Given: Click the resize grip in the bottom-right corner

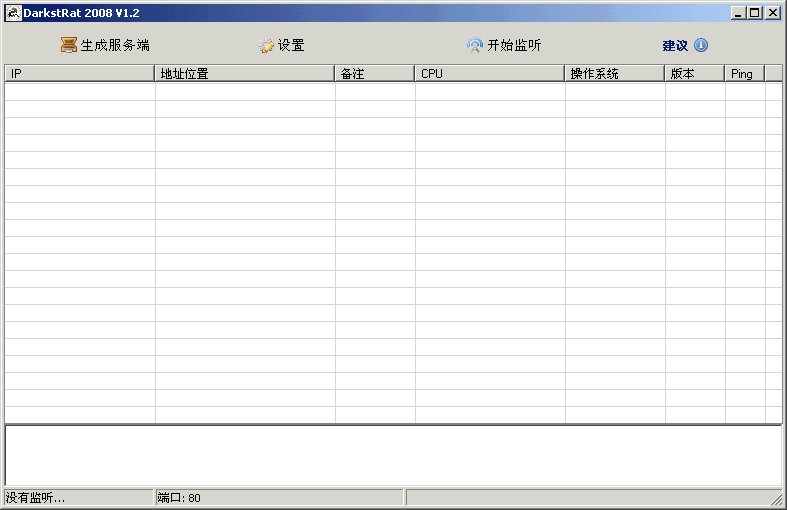Looking at the screenshot, I should (776, 498).
